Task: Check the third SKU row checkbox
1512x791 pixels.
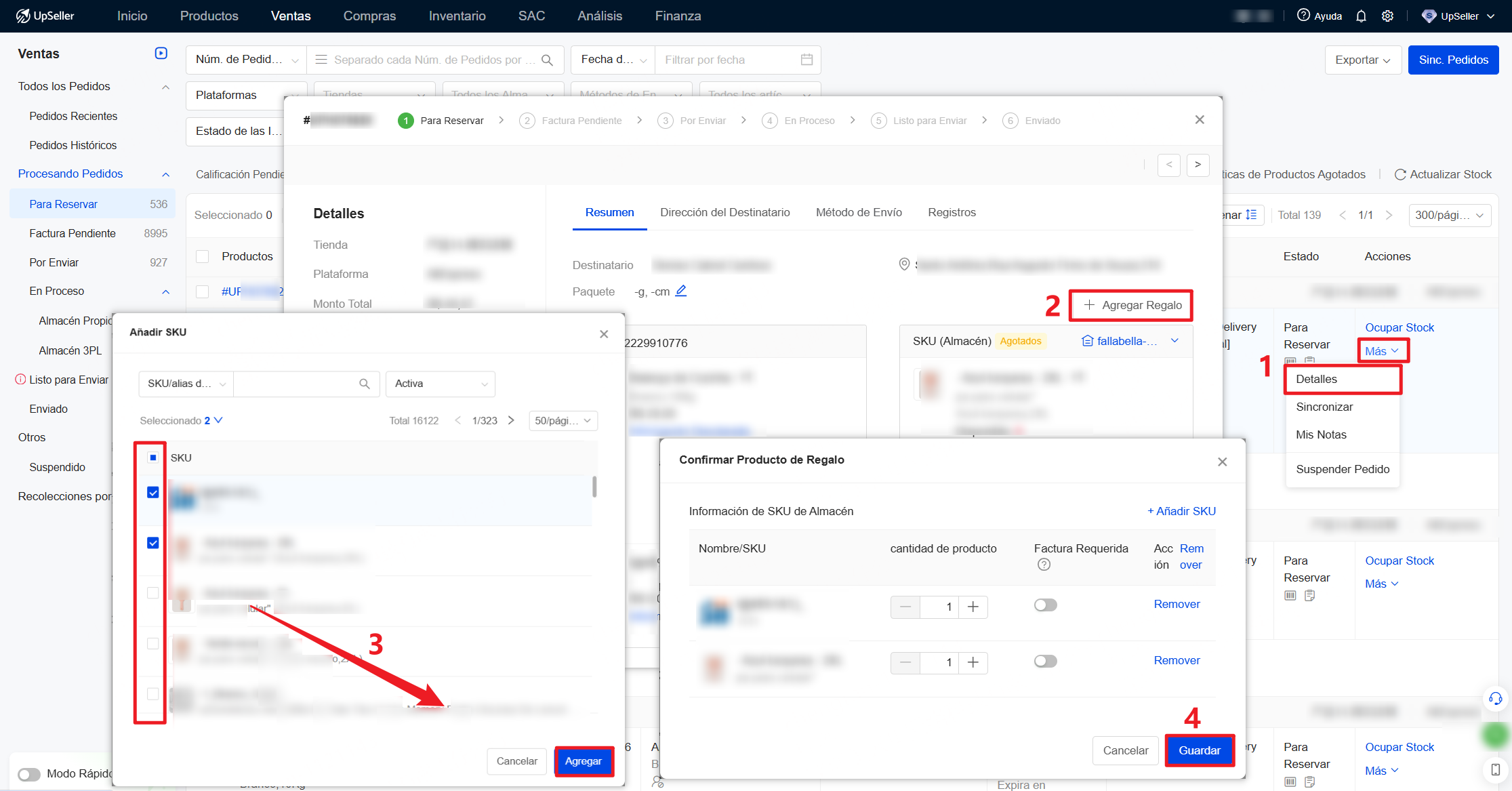Action: [x=153, y=593]
